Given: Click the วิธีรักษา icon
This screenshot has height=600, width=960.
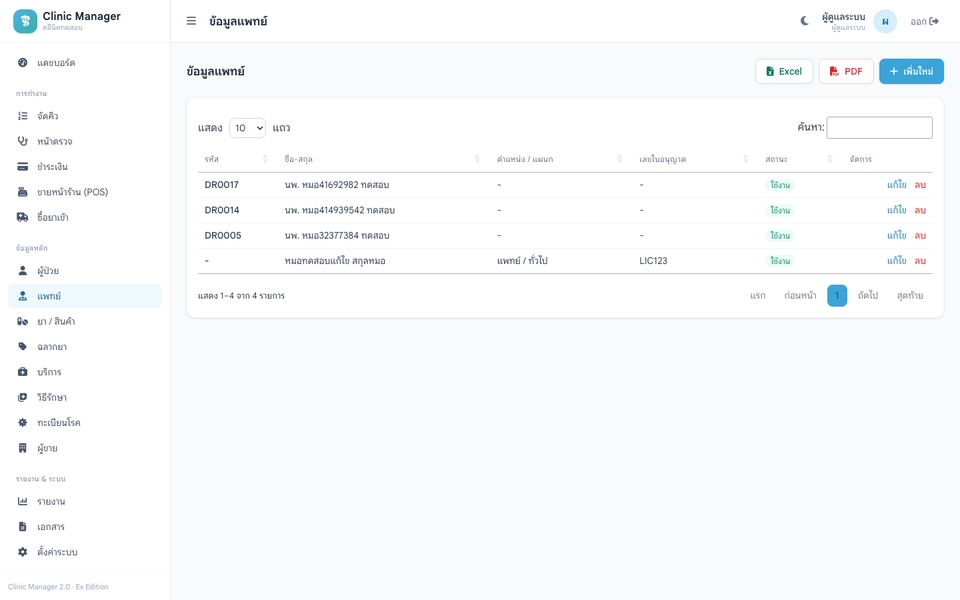Looking at the screenshot, I should coord(23,397).
